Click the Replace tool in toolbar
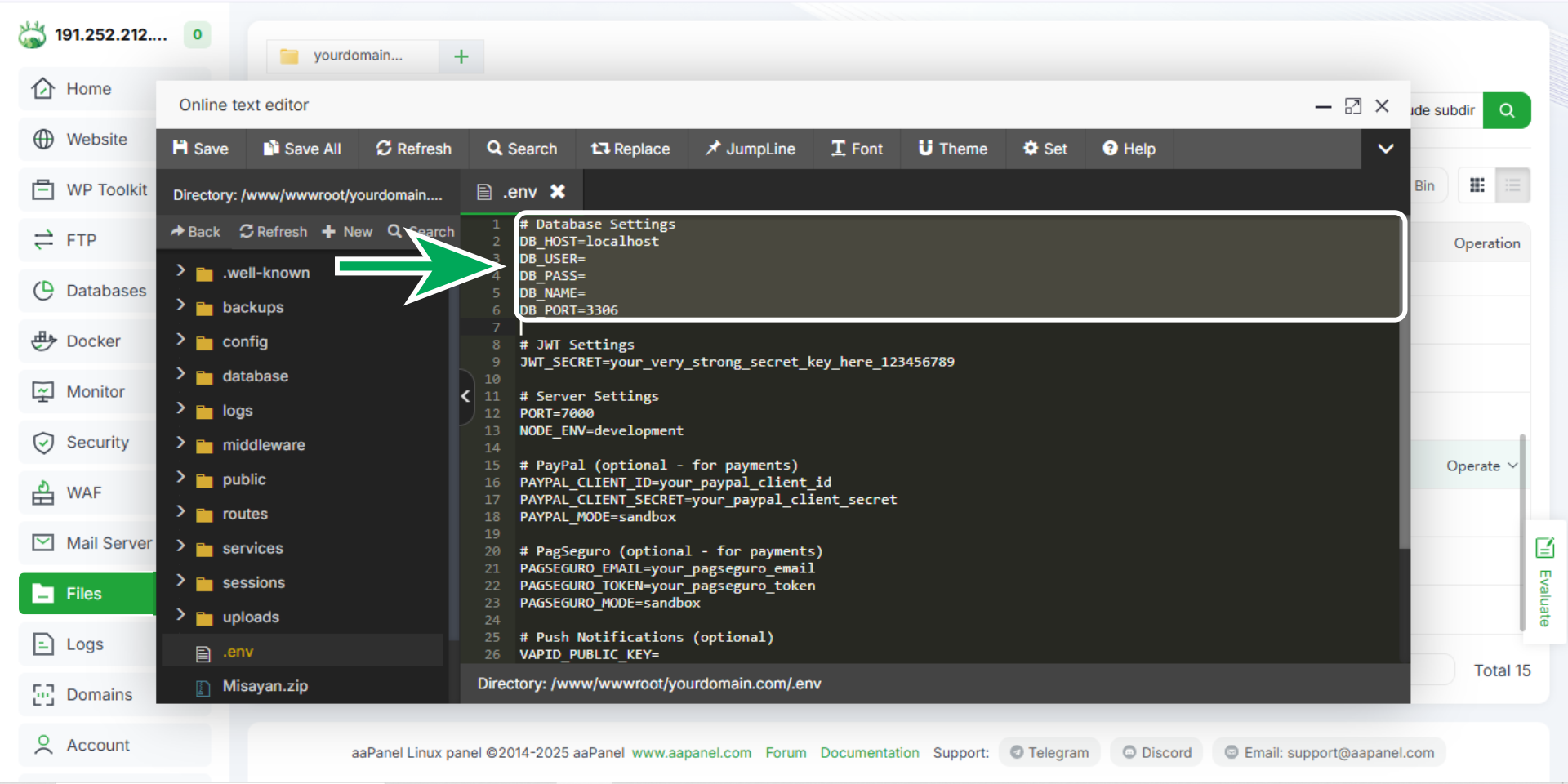 click(630, 149)
